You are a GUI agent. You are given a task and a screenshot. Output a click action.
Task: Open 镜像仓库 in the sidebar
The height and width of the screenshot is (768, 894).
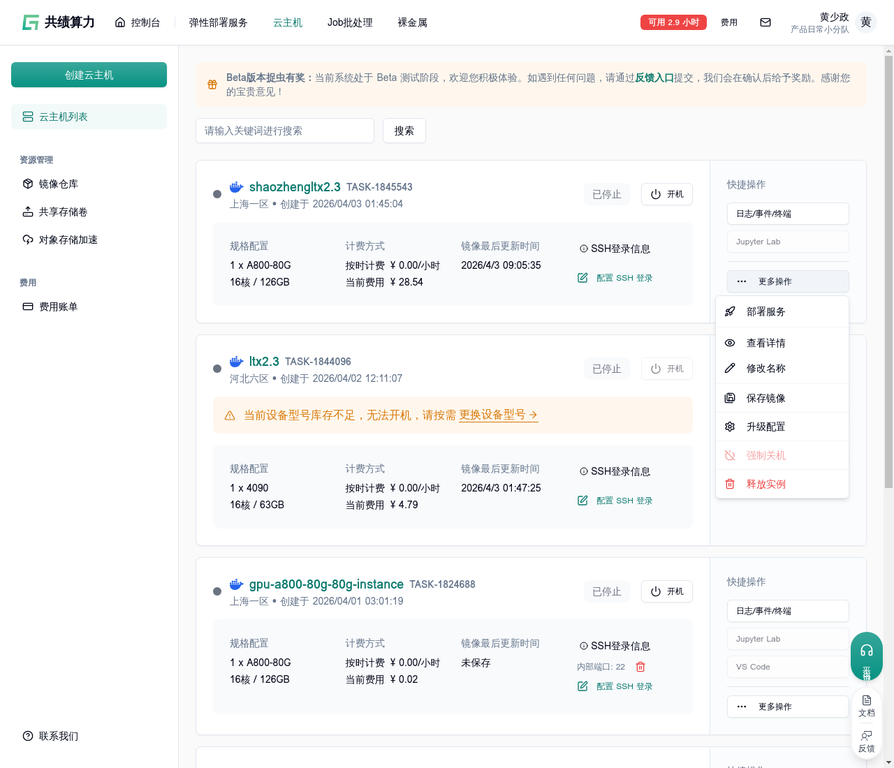pos(58,184)
